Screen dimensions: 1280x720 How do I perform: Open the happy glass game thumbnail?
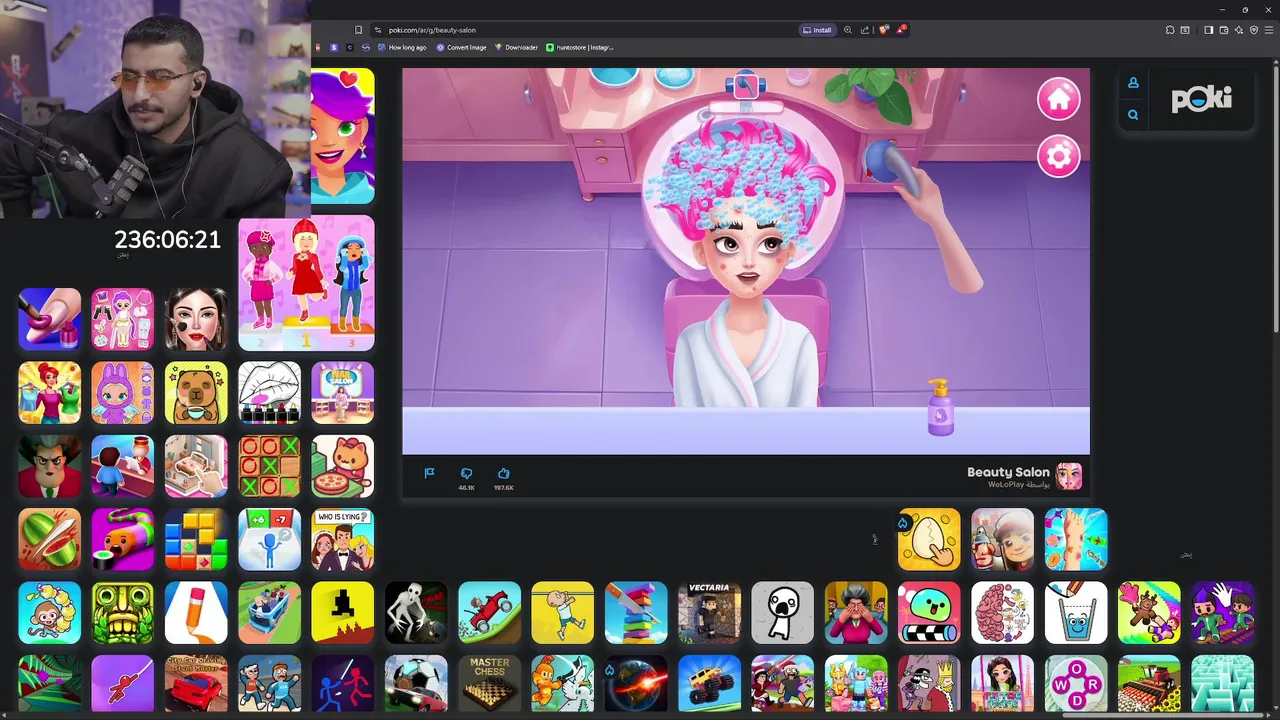pyautogui.click(x=1076, y=613)
